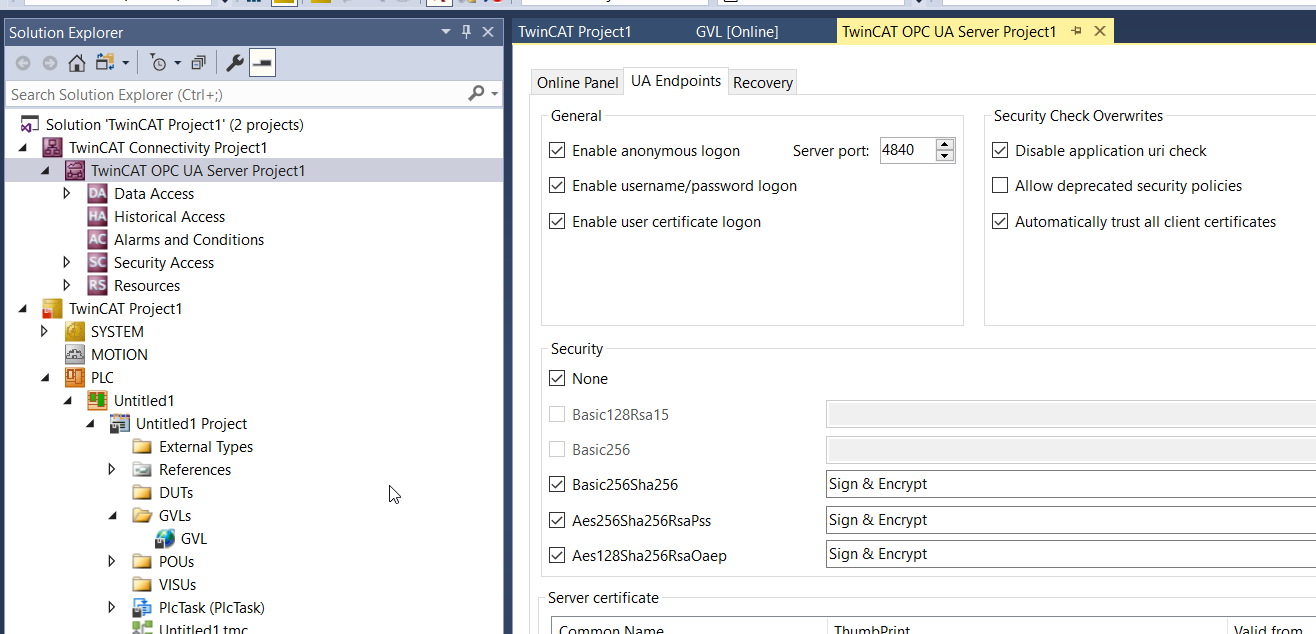Toggle the Preview Selected Items button
1316x634 pixels.
[x=262, y=63]
